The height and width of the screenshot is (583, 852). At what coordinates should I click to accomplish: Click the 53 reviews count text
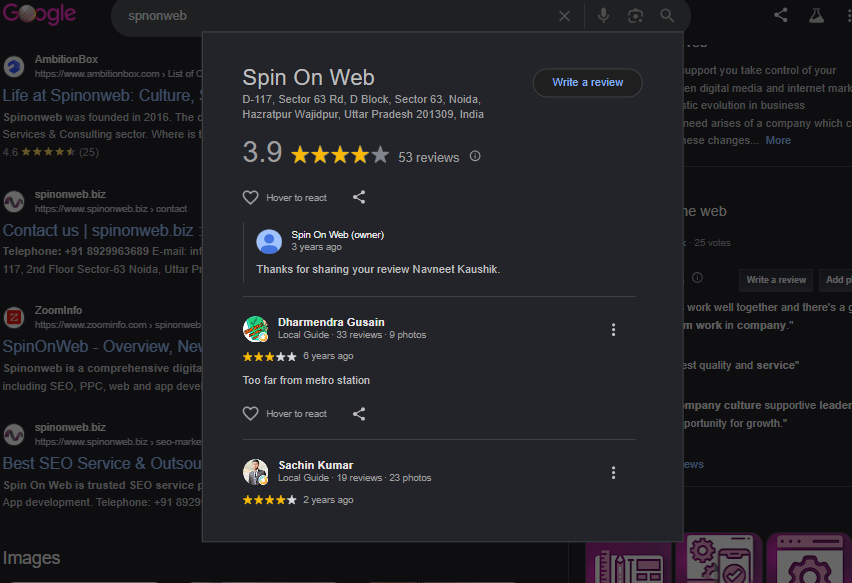pos(429,158)
